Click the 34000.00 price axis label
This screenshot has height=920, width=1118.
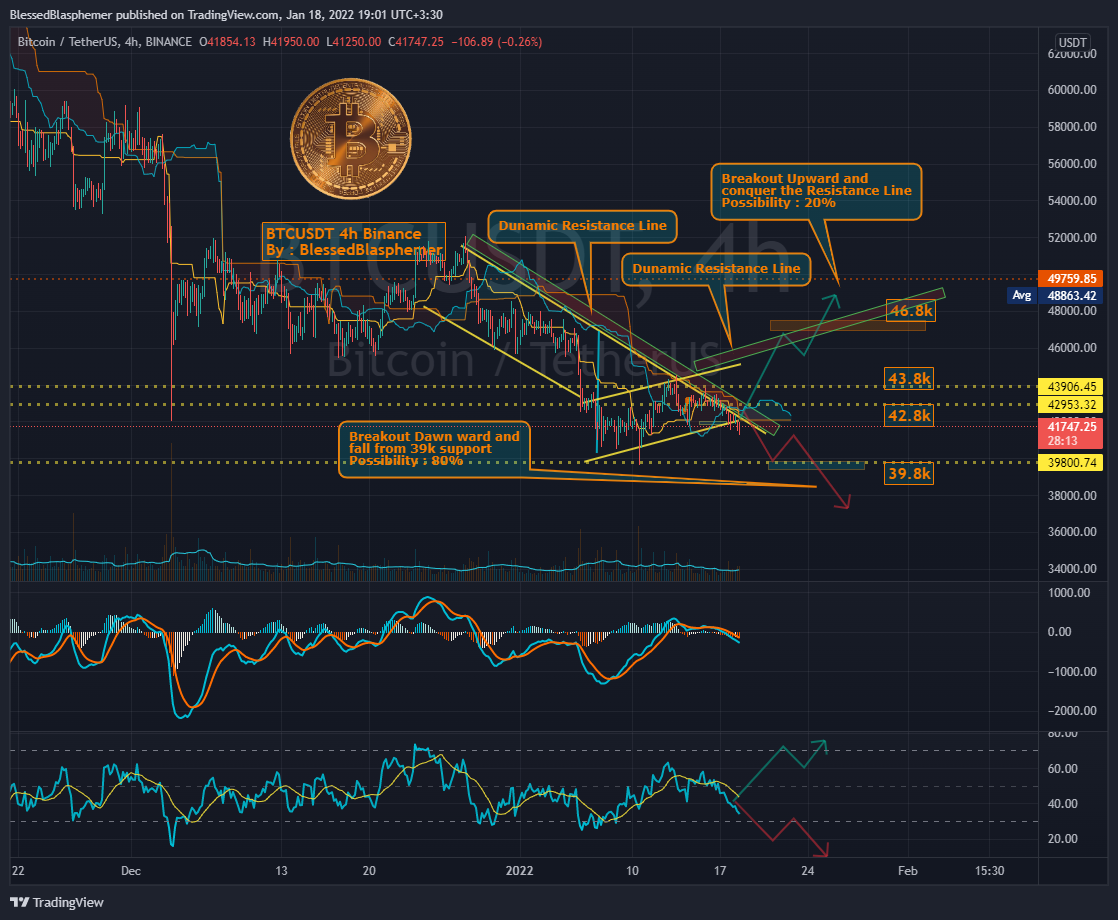[1072, 569]
